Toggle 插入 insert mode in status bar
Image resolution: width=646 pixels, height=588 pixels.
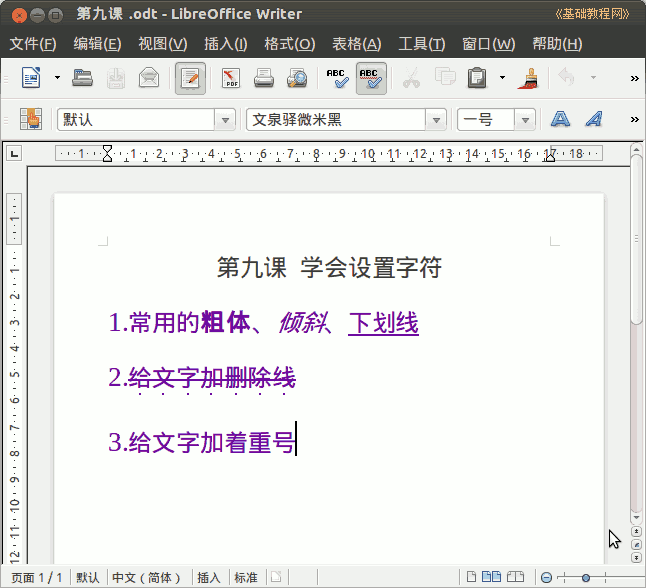coord(208,578)
